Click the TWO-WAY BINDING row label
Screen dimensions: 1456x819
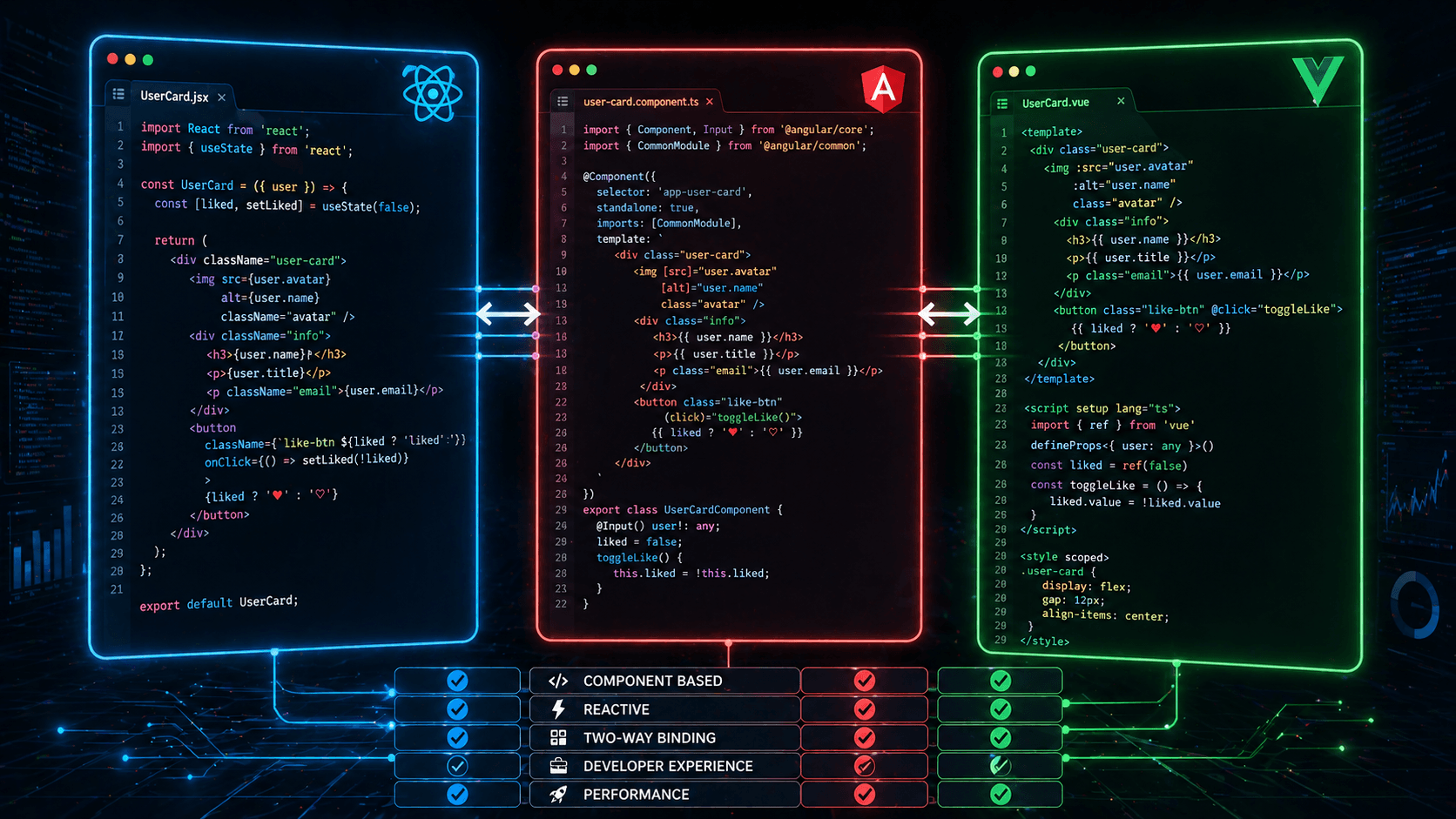point(649,738)
